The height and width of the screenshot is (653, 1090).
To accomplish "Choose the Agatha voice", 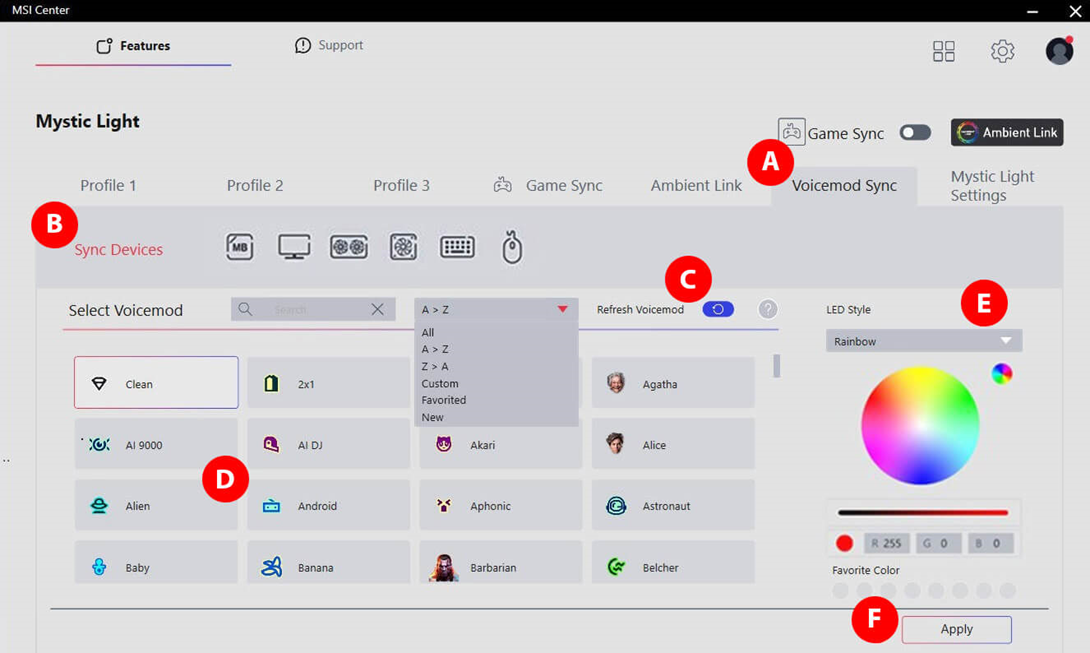I will click(673, 383).
